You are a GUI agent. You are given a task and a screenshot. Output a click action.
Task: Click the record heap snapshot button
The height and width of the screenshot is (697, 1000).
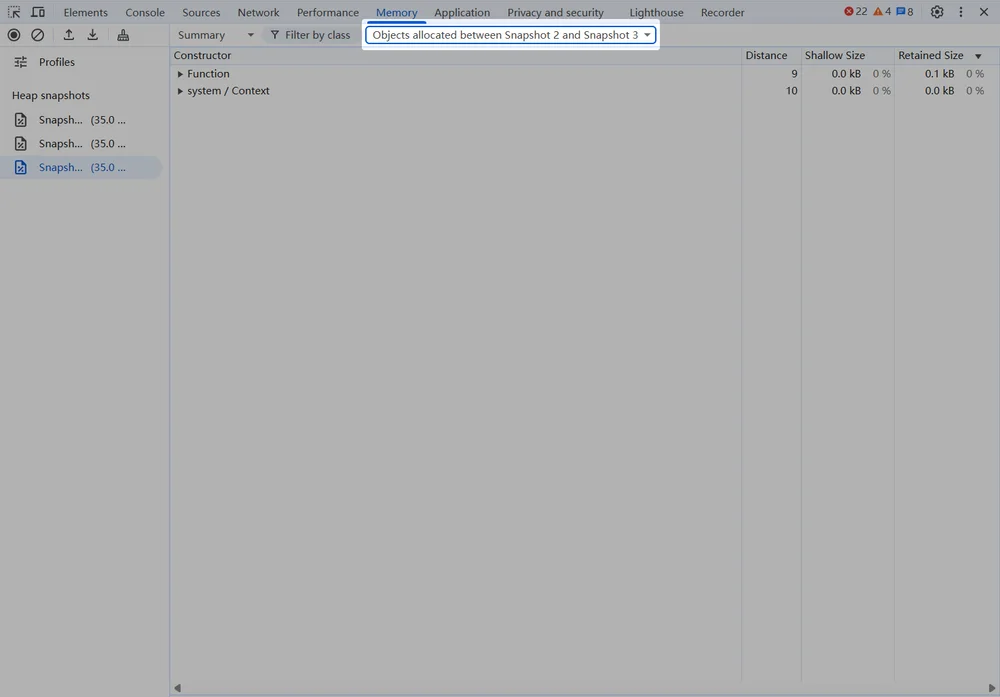[13, 35]
